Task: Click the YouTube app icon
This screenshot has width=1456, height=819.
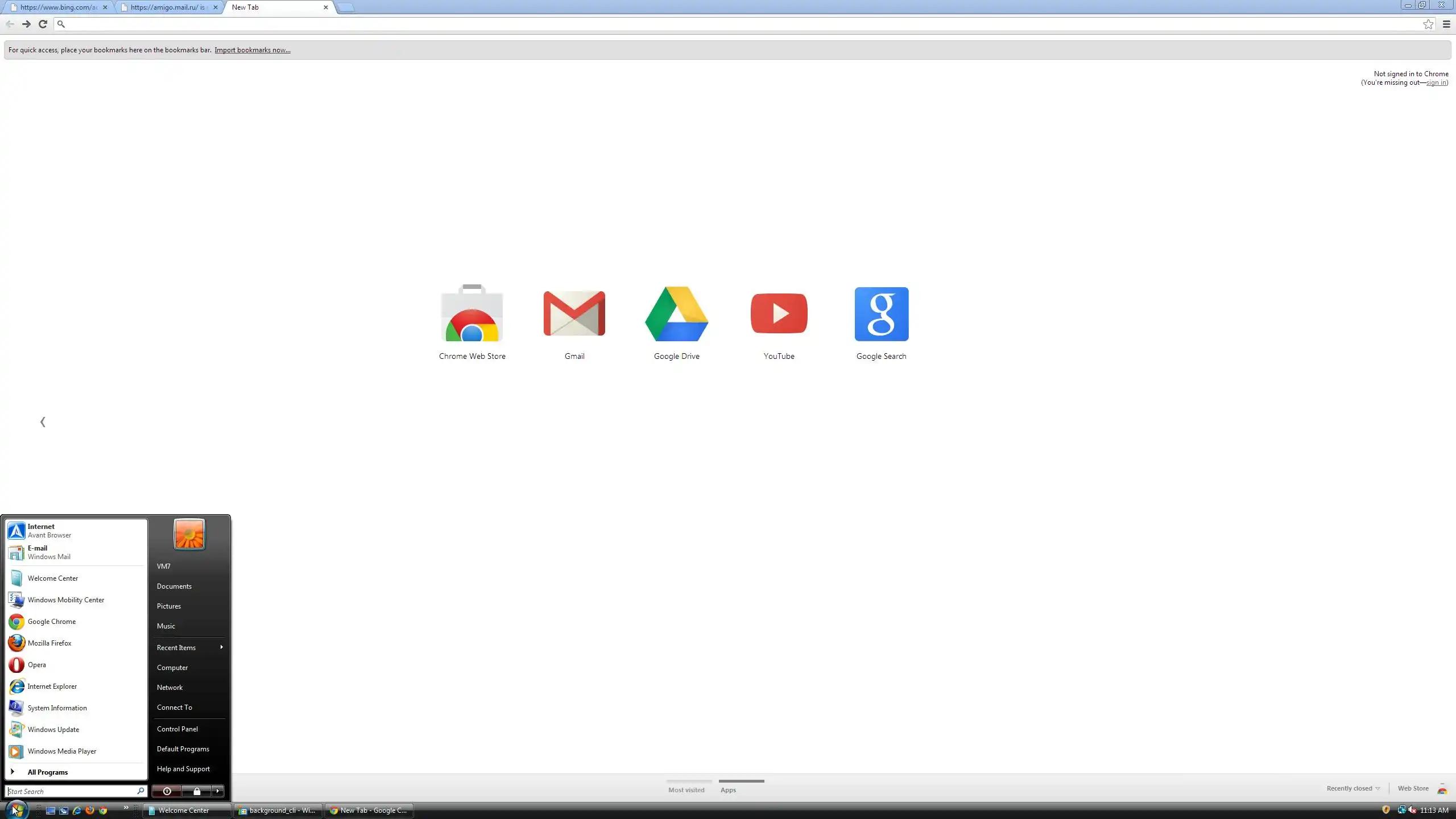Action: tap(779, 314)
